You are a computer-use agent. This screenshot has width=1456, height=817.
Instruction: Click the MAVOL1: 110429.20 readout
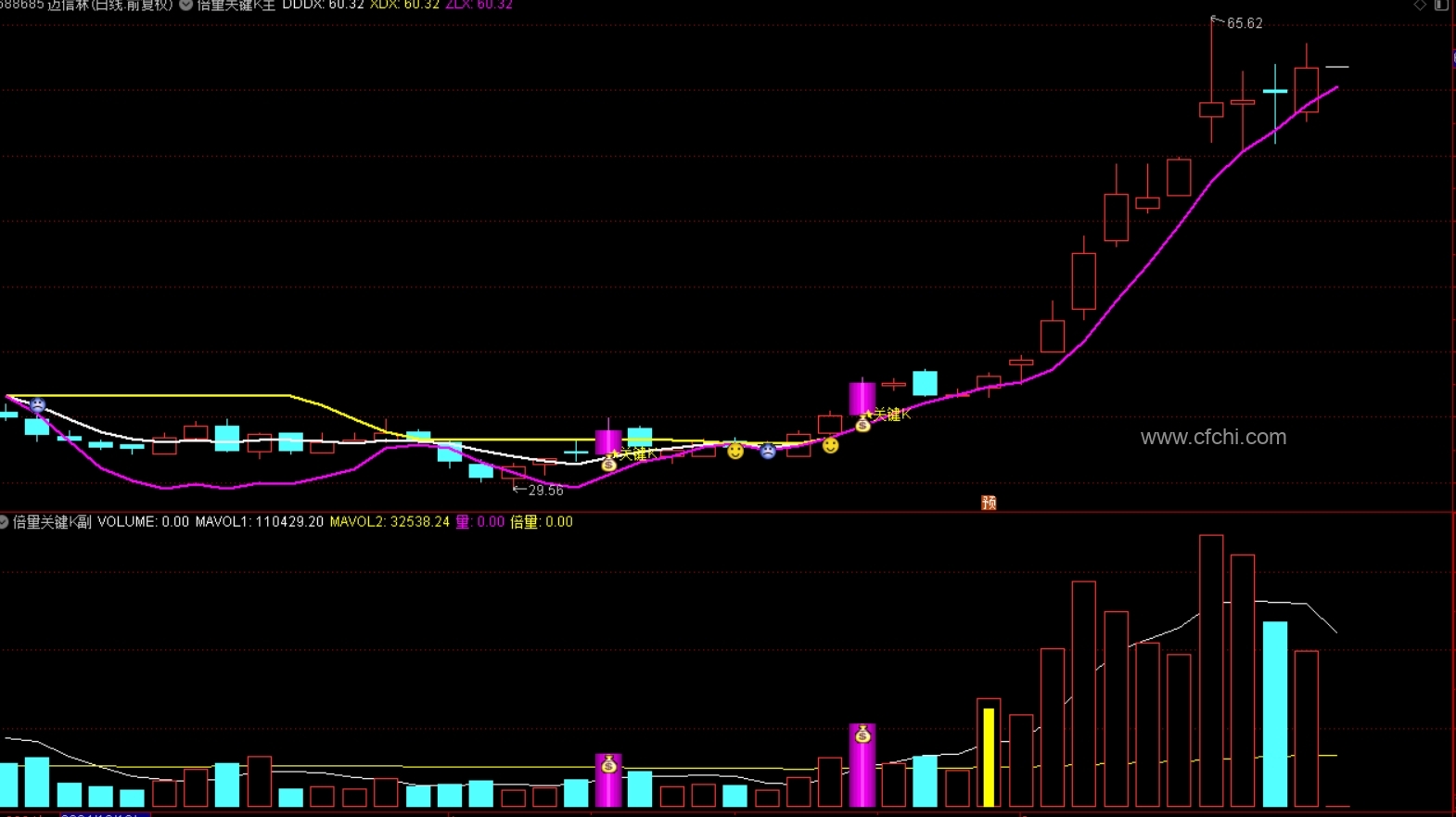[260, 522]
